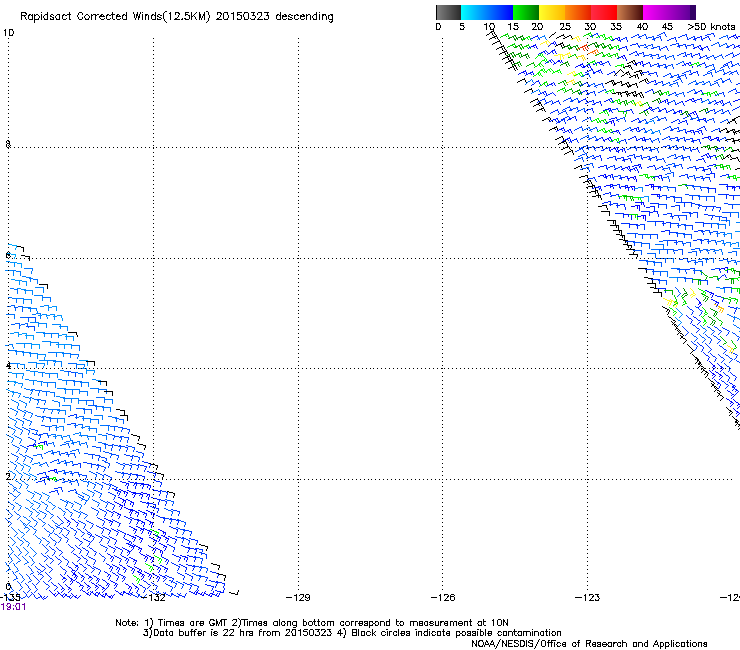Click the legend tick label '45'
The image size is (740, 650).
(667, 27)
